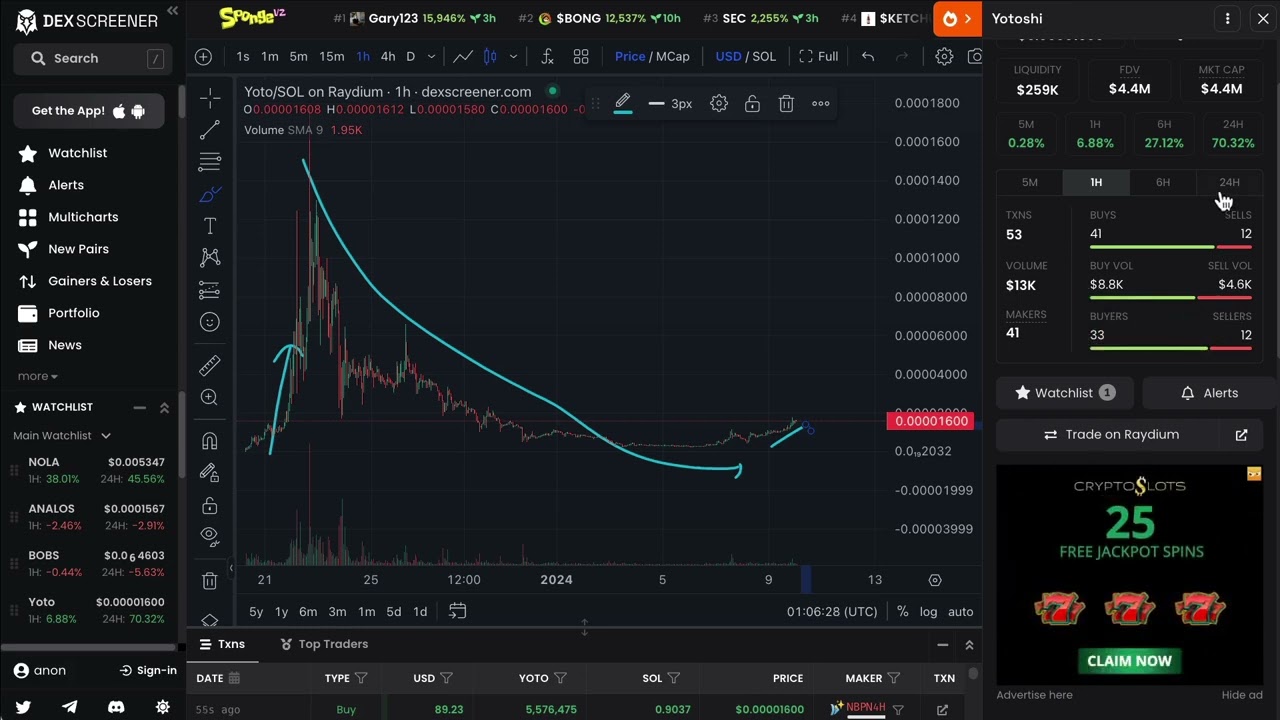Toggle magnet mode for drawings
The height and width of the screenshot is (720, 1280).
point(210,440)
